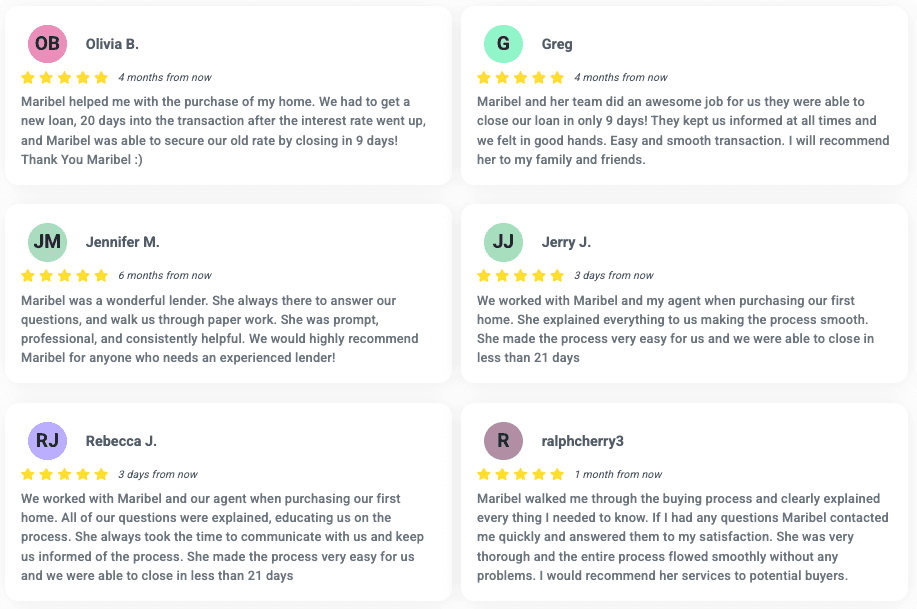This screenshot has width=917, height=609.
Task: Open Rebecca J.'s purple RJ avatar
Action: click(x=47, y=441)
